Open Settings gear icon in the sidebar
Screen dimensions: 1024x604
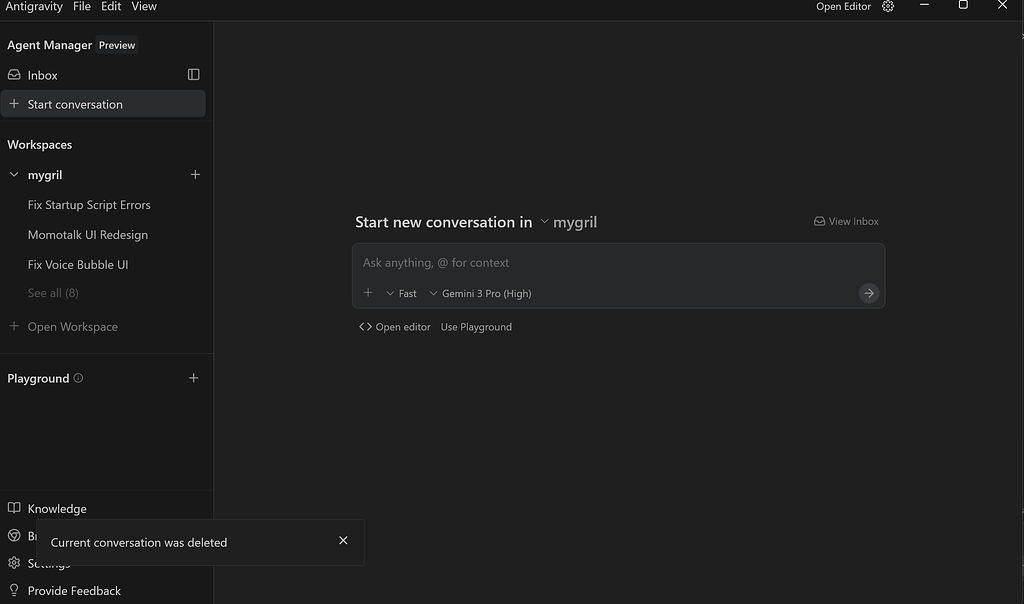(x=14, y=563)
